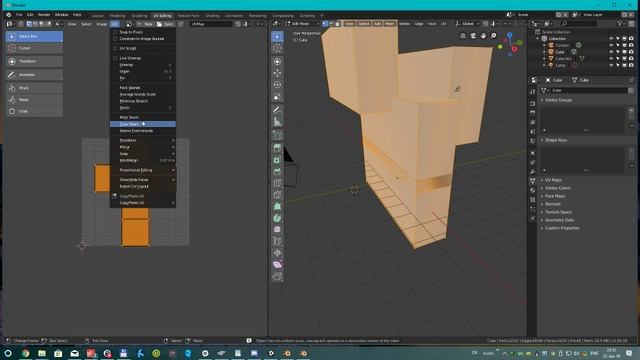This screenshot has width=640, height=360.
Task: Select the Smooth tool
Action: pyautogui.click(x=278, y=230)
